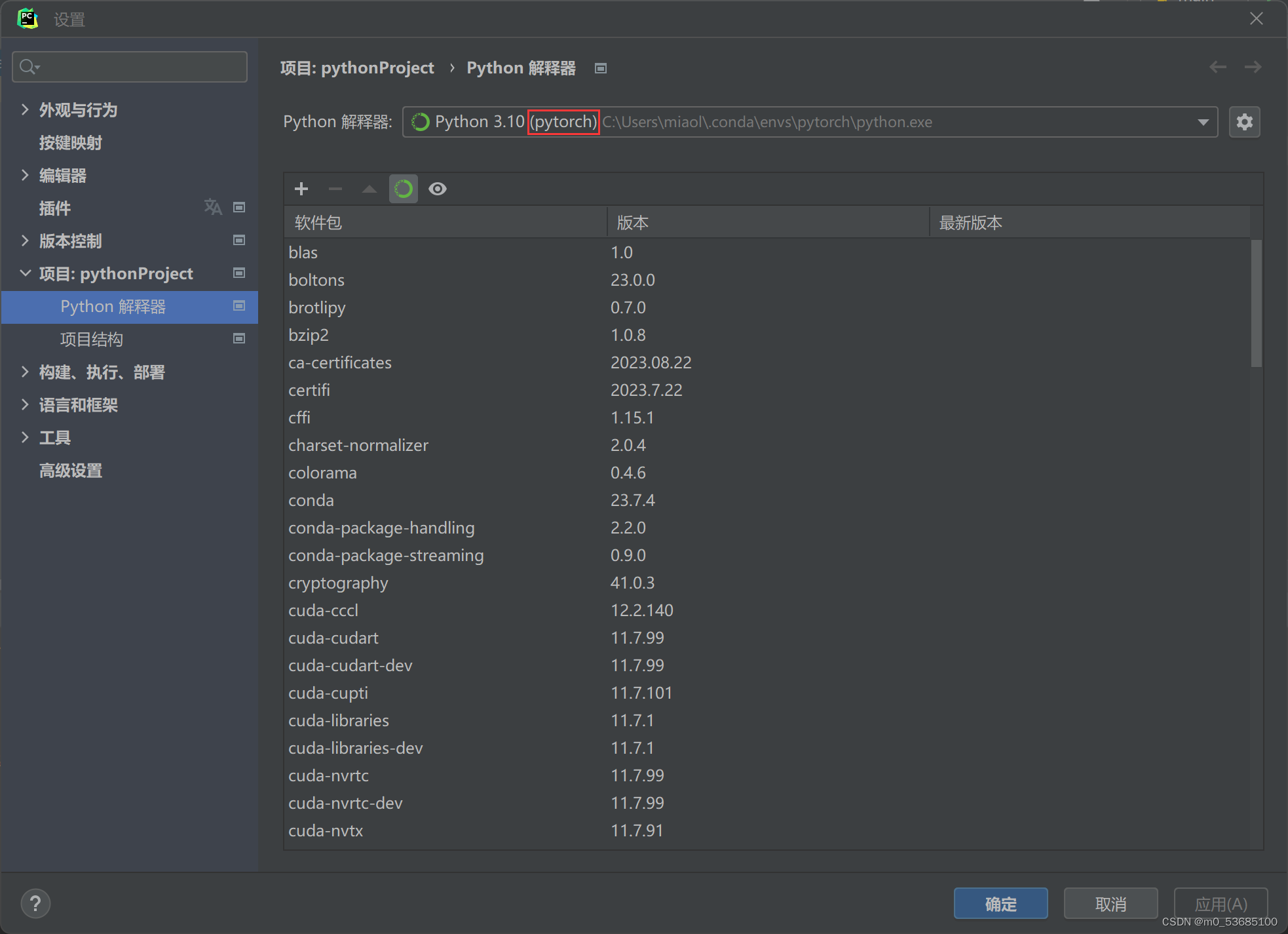Click the remove package minus icon
This screenshot has width=1288, height=934.
click(x=335, y=189)
